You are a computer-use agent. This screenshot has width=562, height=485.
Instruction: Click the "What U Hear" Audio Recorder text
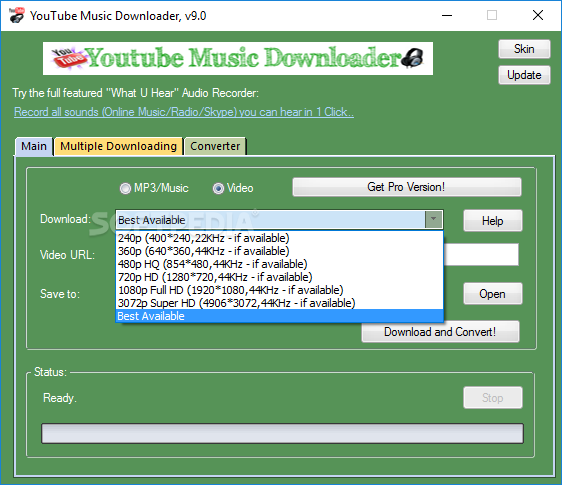(182, 93)
